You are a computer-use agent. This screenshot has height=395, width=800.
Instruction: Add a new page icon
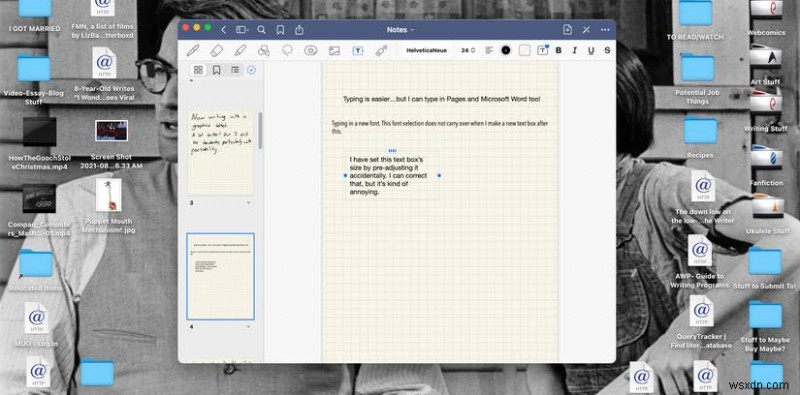[567, 30]
